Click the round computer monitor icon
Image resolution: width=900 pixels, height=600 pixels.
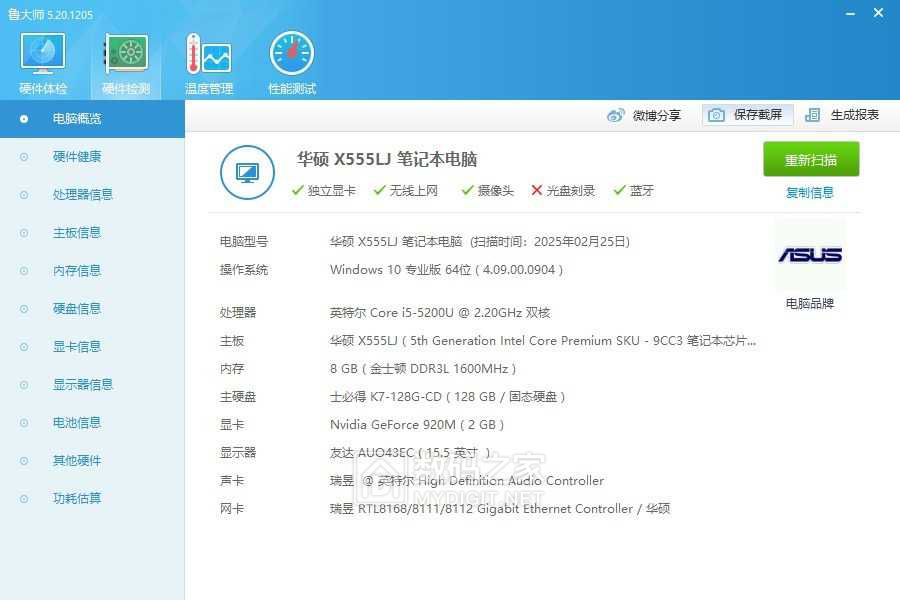coord(247,172)
